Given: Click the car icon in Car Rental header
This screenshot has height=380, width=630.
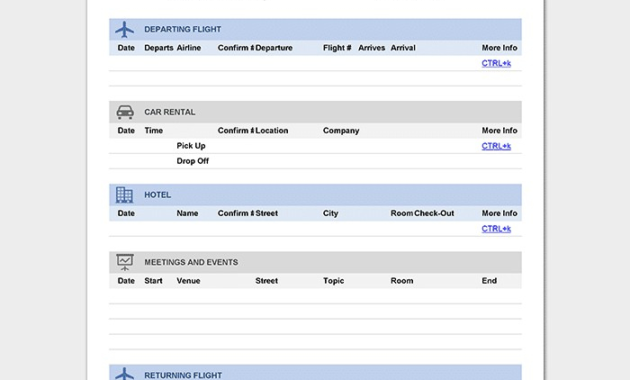Looking at the screenshot, I should pos(125,112).
